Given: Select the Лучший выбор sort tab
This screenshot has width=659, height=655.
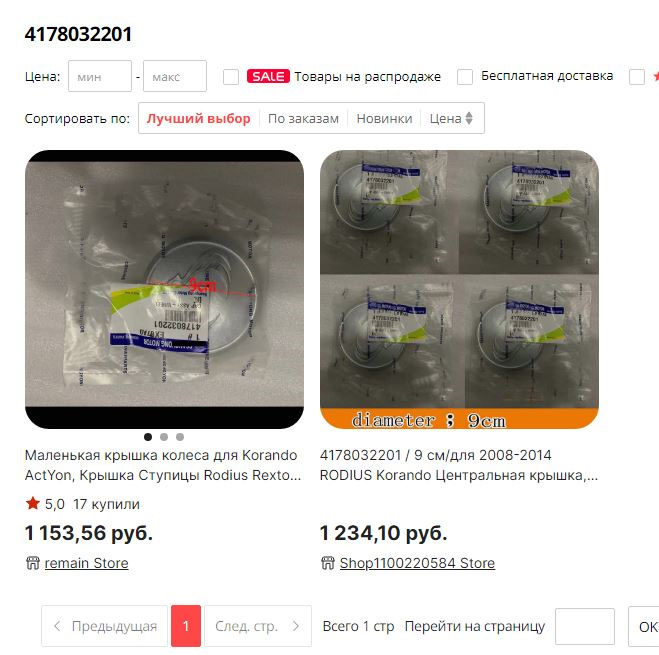Looking at the screenshot, I should click(198, 119).
